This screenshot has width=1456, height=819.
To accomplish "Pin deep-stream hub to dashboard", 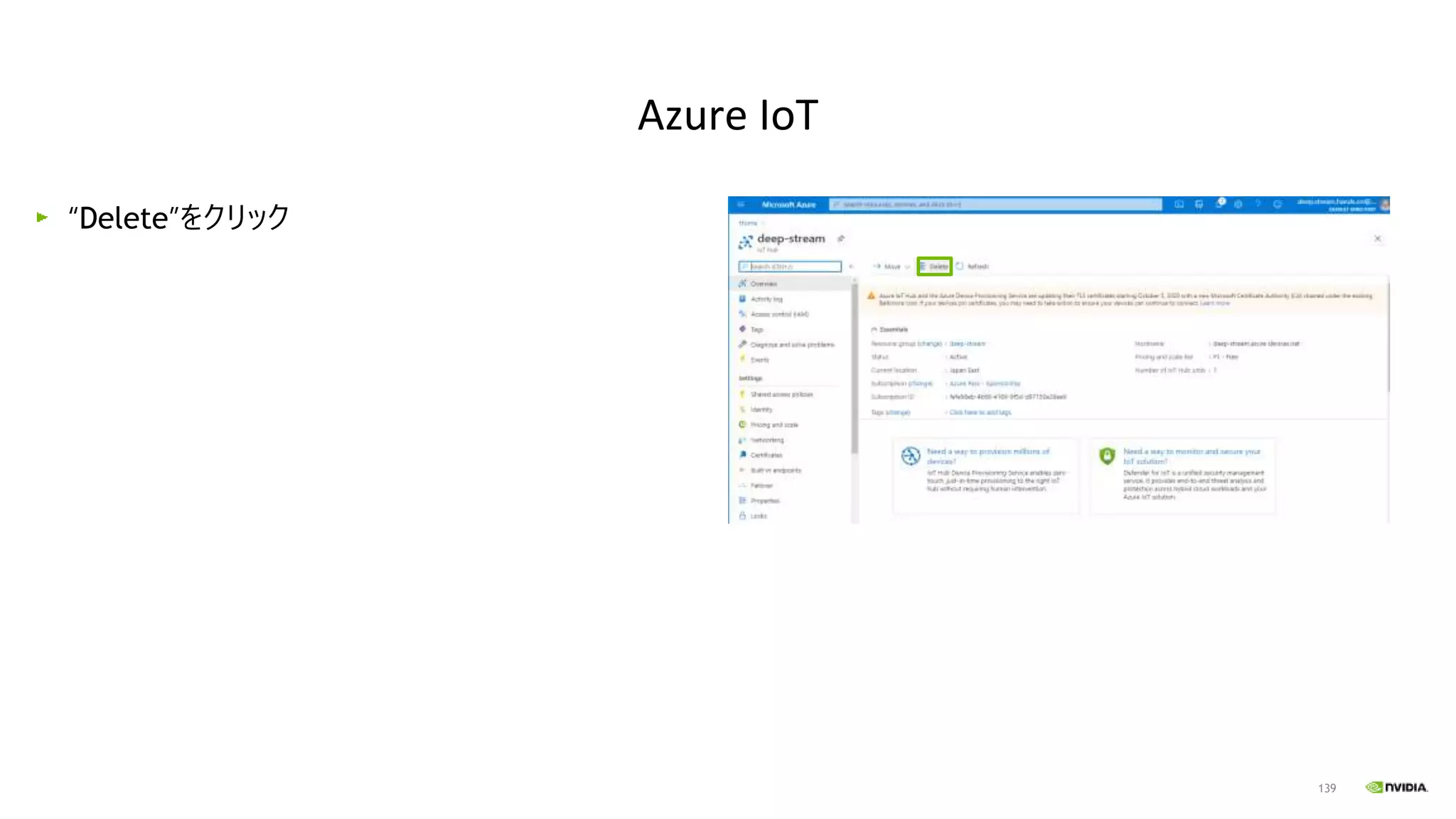I will [841, 239].
